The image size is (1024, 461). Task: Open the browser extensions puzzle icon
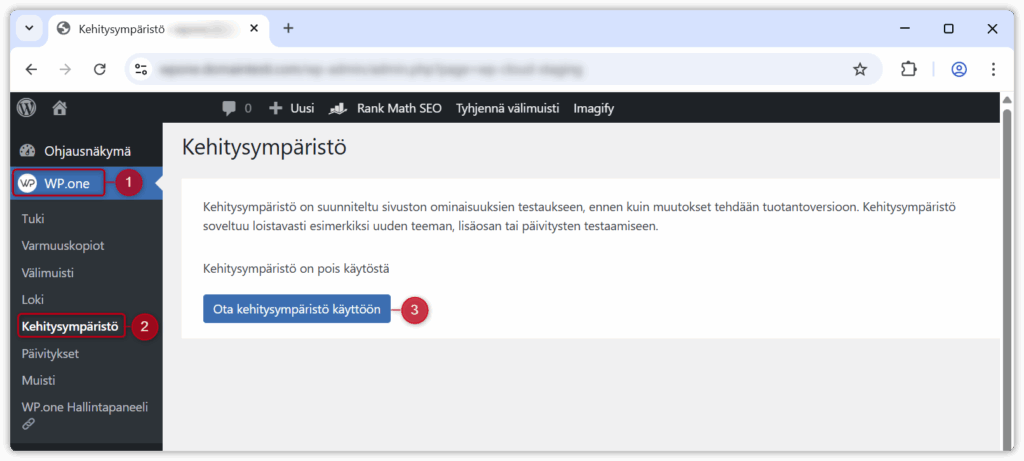coord(908,69)
